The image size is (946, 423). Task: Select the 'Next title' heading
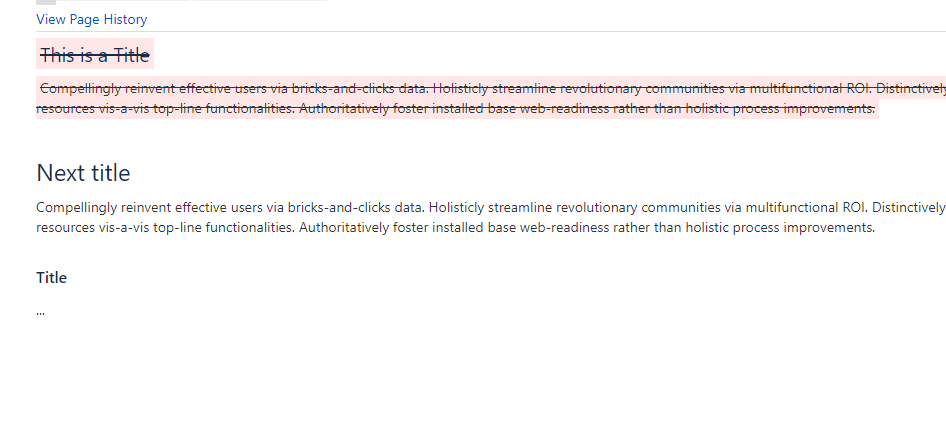pos(83,173)
